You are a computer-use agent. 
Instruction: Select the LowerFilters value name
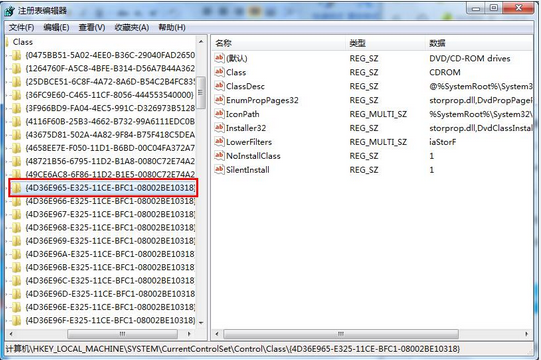249,142
